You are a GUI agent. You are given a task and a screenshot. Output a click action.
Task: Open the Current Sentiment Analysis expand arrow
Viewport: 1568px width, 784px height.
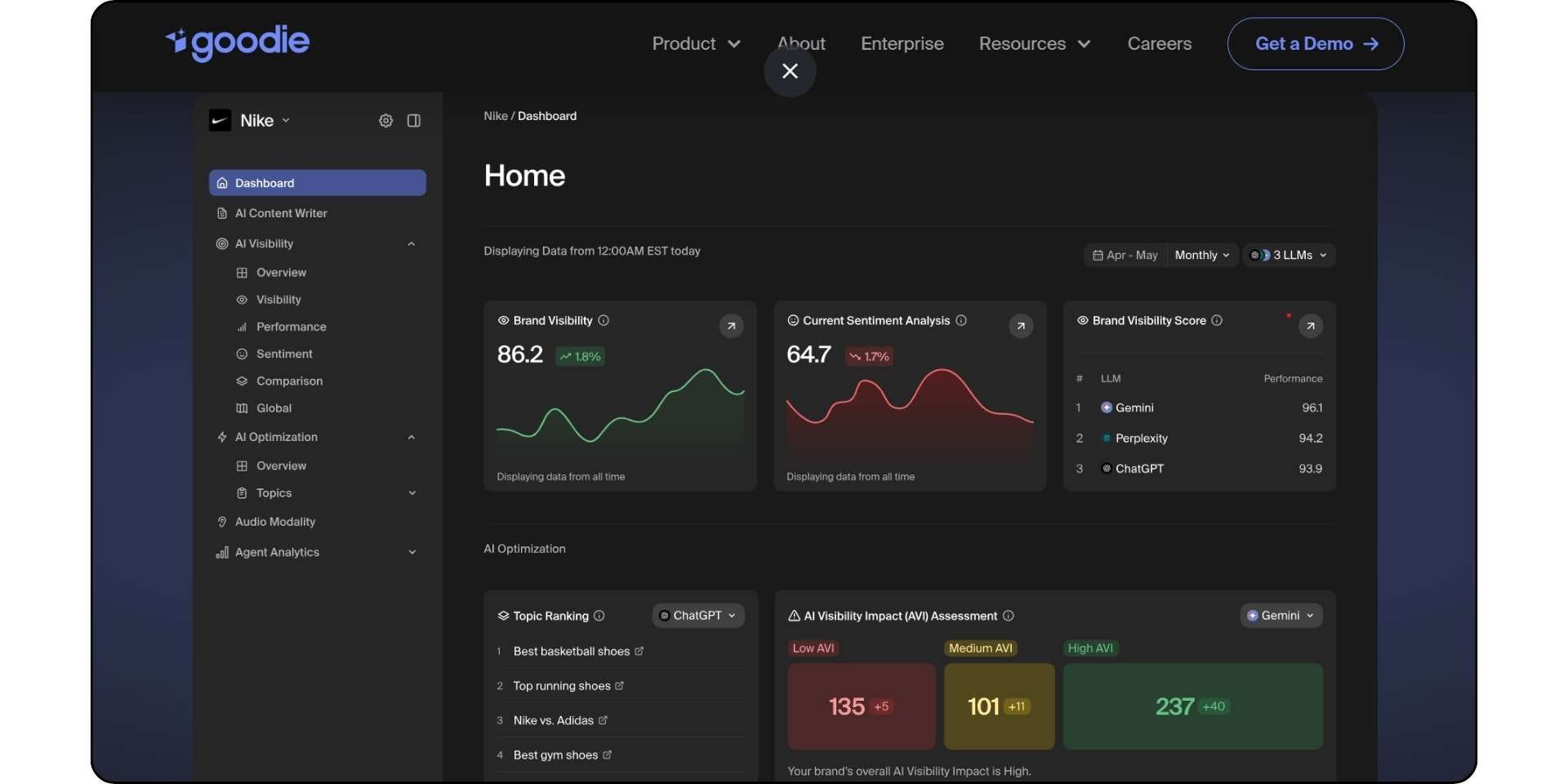tap(1021, 326)
